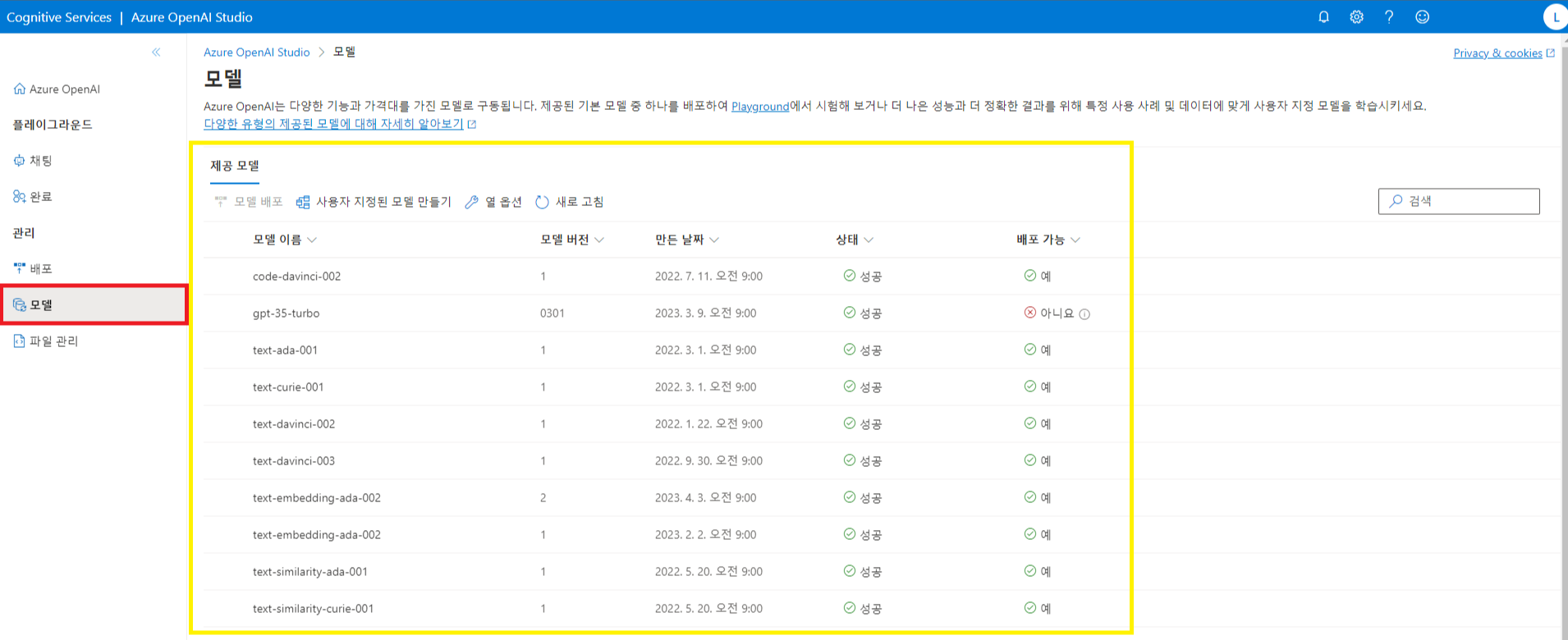Sort by 만든 날짜 column header
Viewport: 1568px width, 640px height.
pos(687,240)
